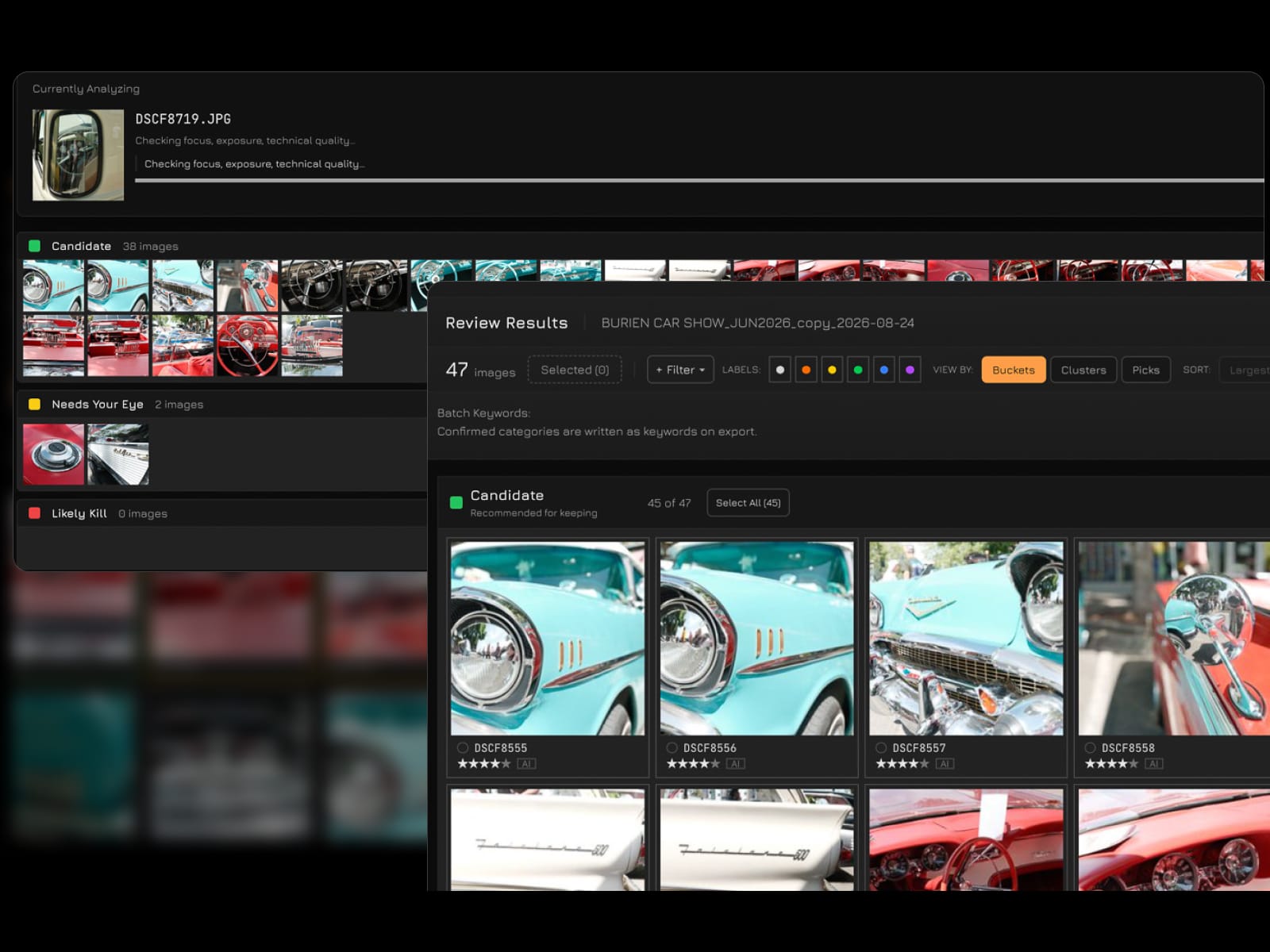This screenshot has height=952, width=1270.
Task: Click the star rating under DSCF8558
Action: coord(1111,764)
